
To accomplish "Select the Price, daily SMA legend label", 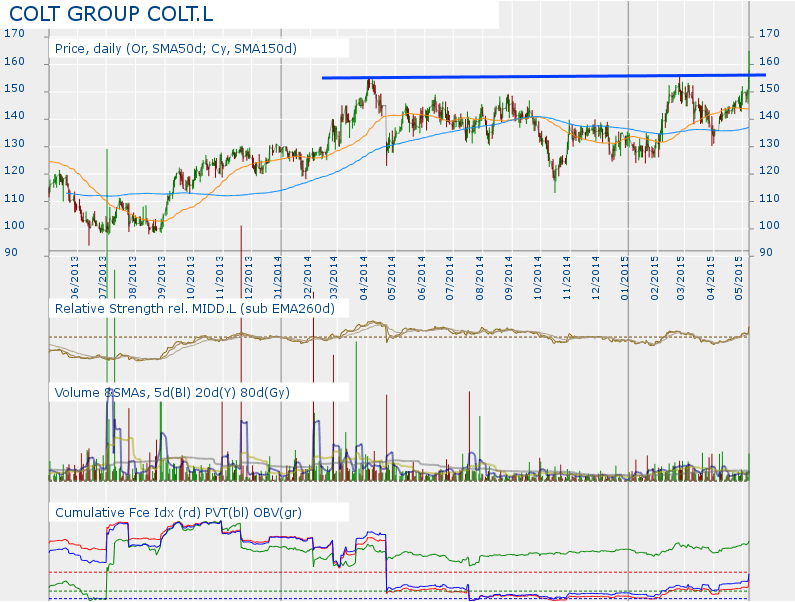I will click(x=175, y=49).
